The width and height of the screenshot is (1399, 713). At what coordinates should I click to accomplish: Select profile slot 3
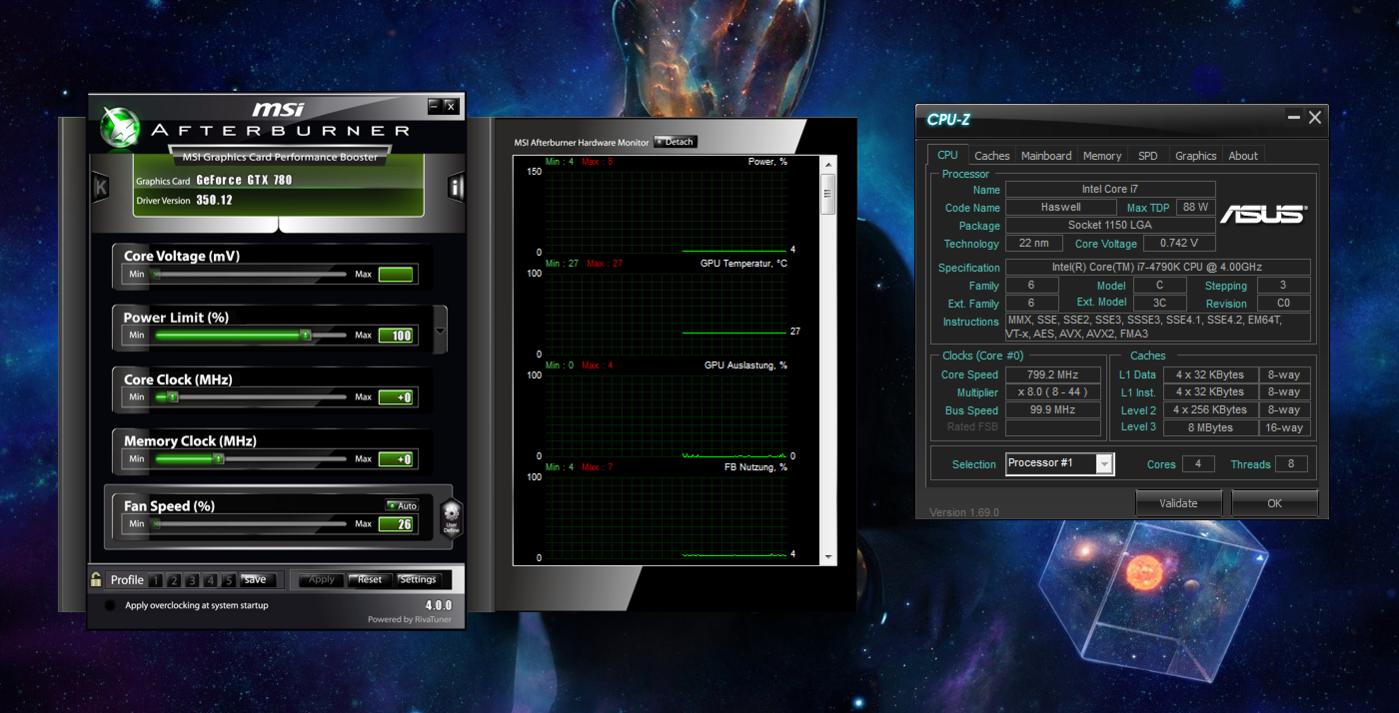pyautogui.click(x=192, y=580)
